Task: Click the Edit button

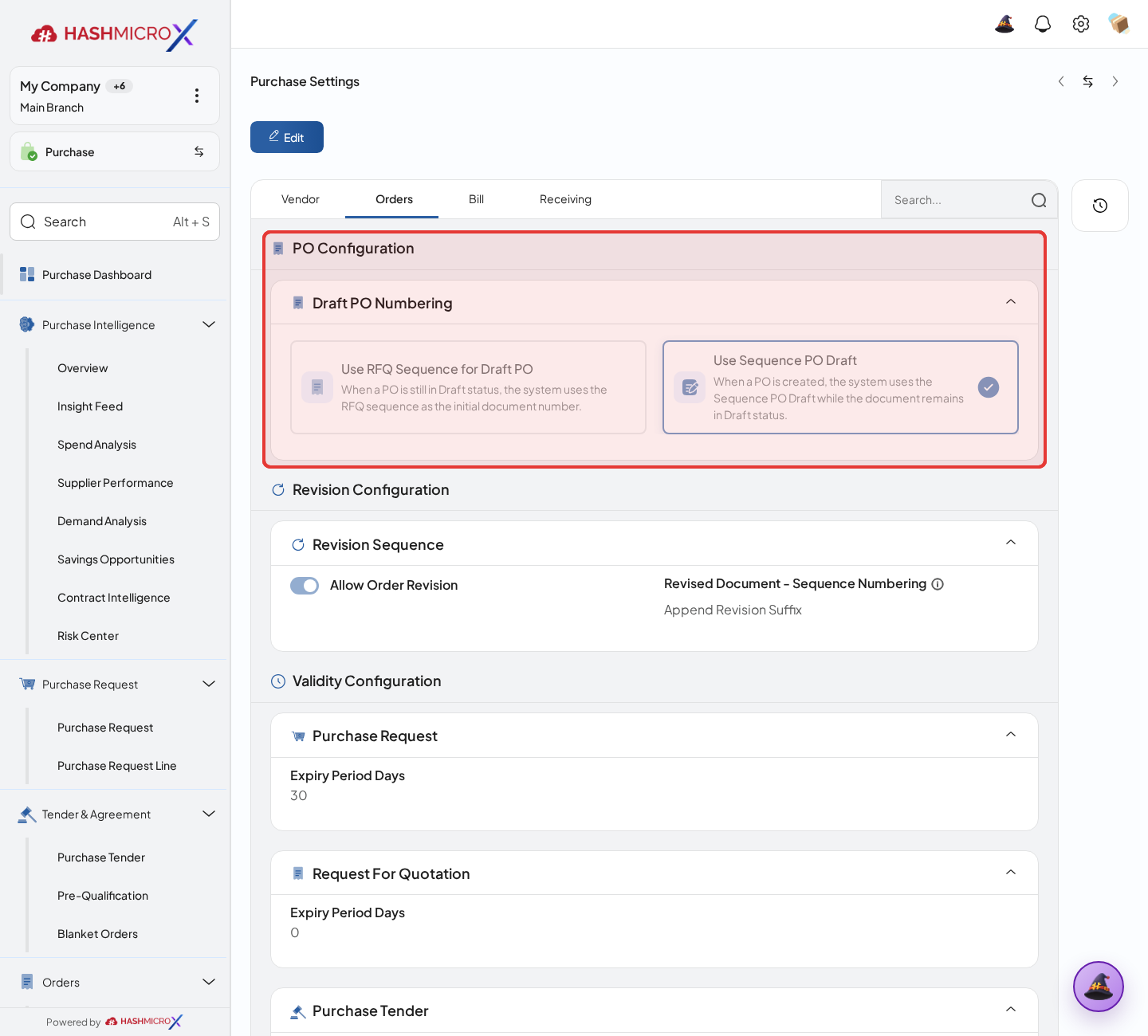Action: [x=287, y=137]
